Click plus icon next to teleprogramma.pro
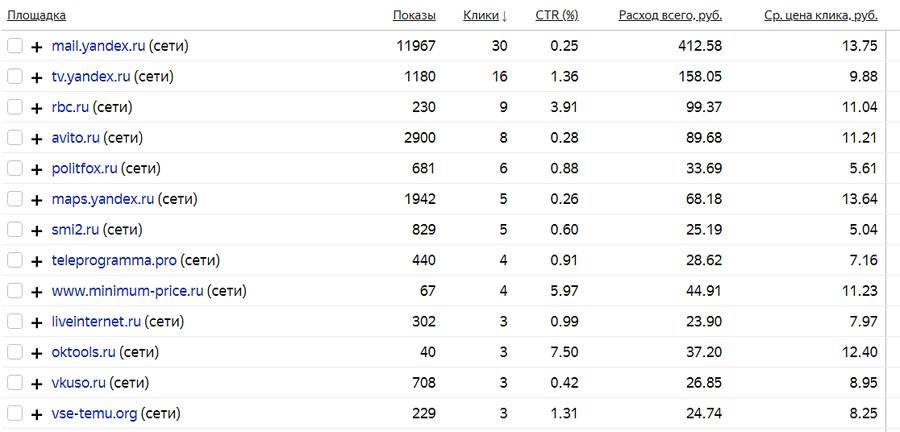Screen dimensions: 900x432 pos(37,261)
